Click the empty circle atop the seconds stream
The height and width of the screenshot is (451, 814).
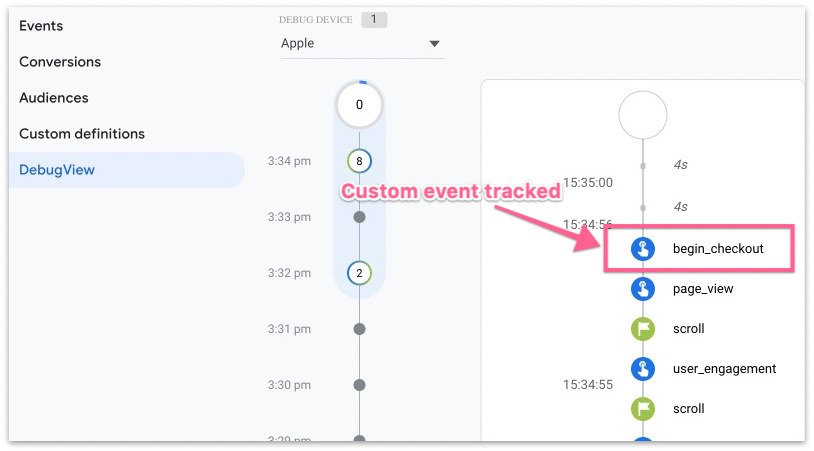click(x=643, y=116)
